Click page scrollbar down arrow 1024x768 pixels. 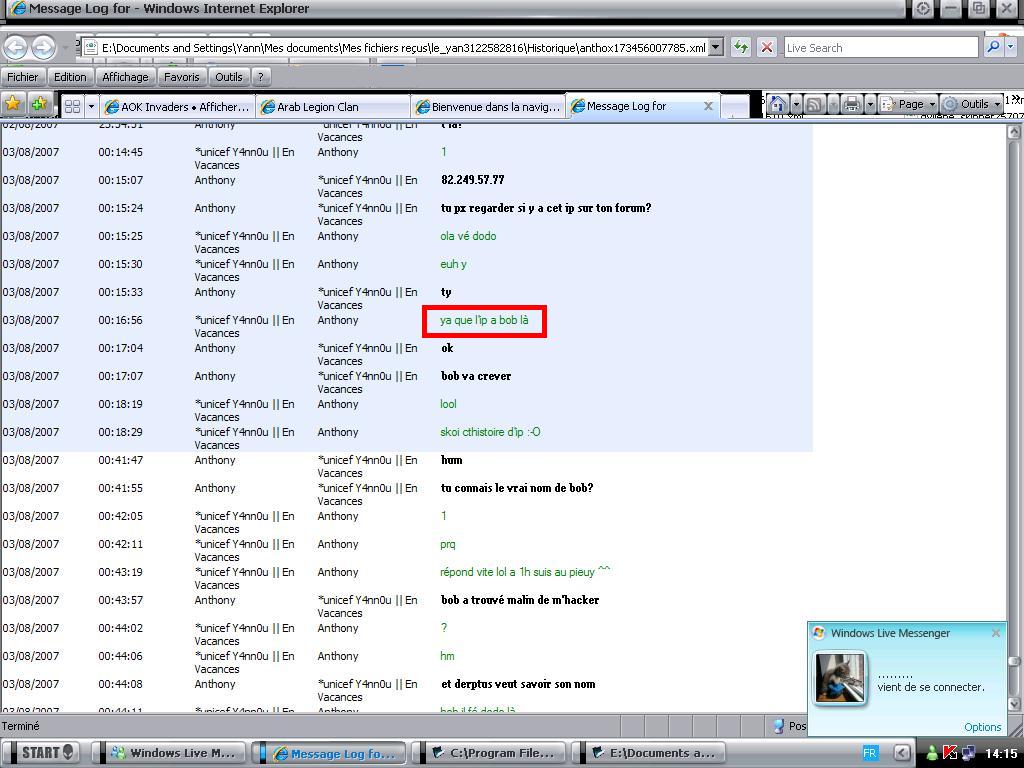point(1014,703)
